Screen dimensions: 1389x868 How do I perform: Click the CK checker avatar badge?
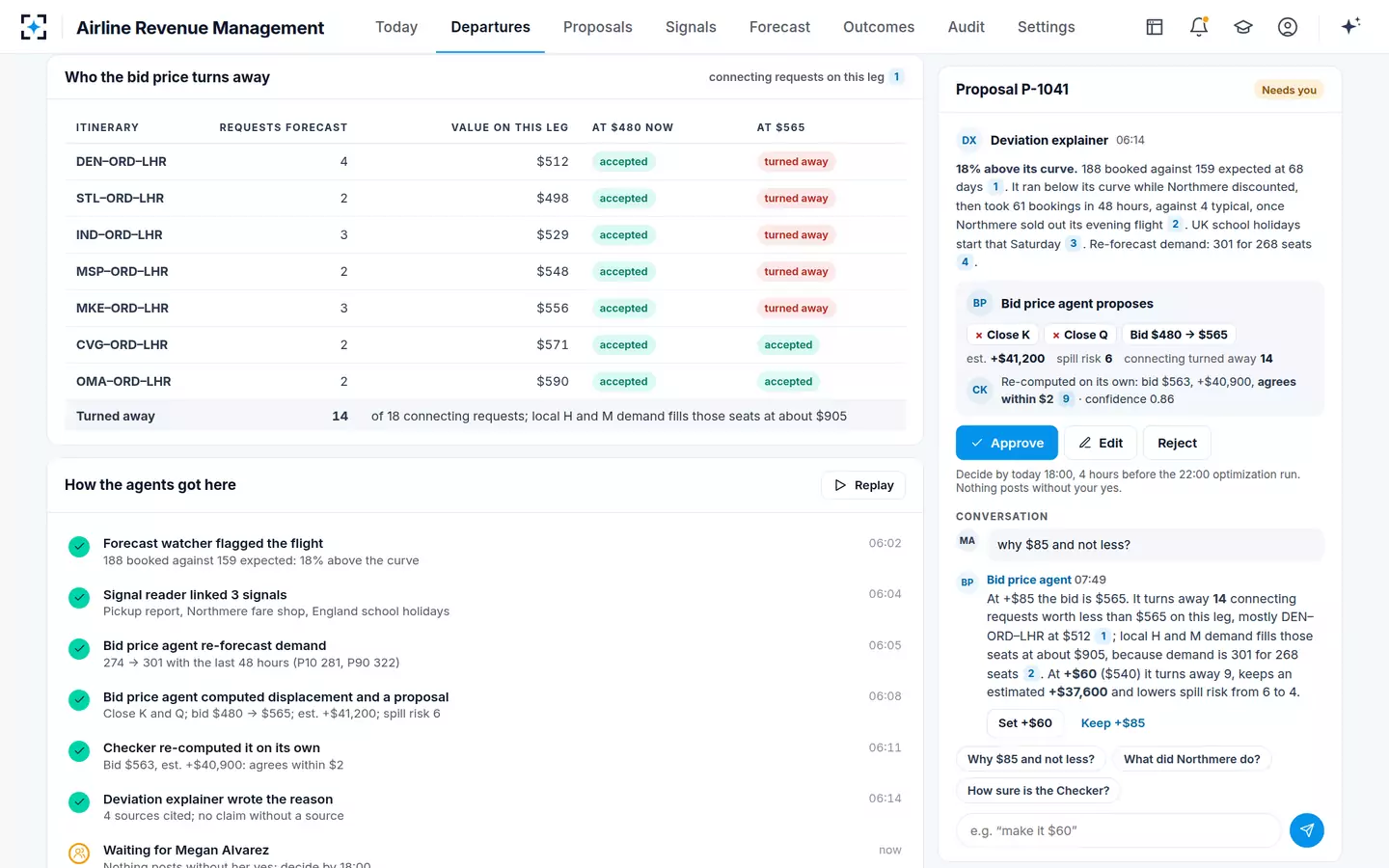point(980,391)
